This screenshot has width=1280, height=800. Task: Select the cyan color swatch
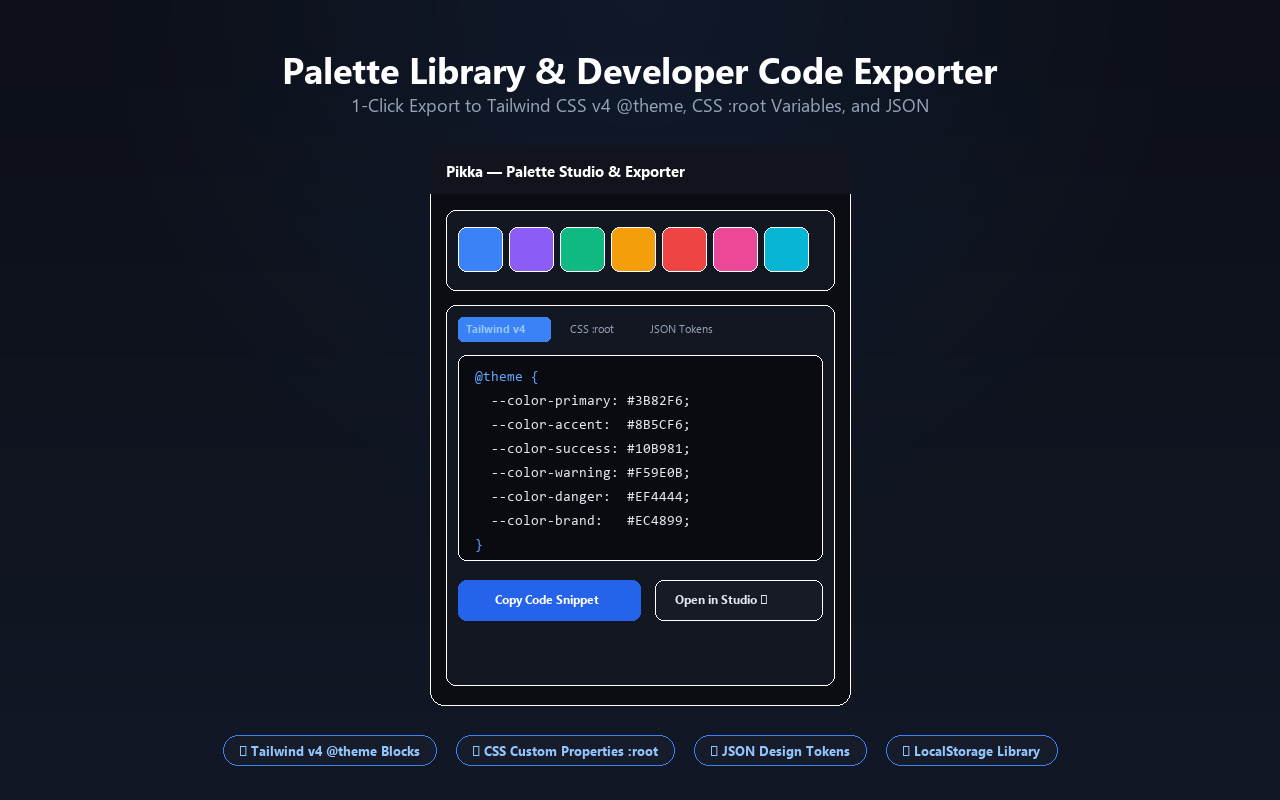point(786,249)
